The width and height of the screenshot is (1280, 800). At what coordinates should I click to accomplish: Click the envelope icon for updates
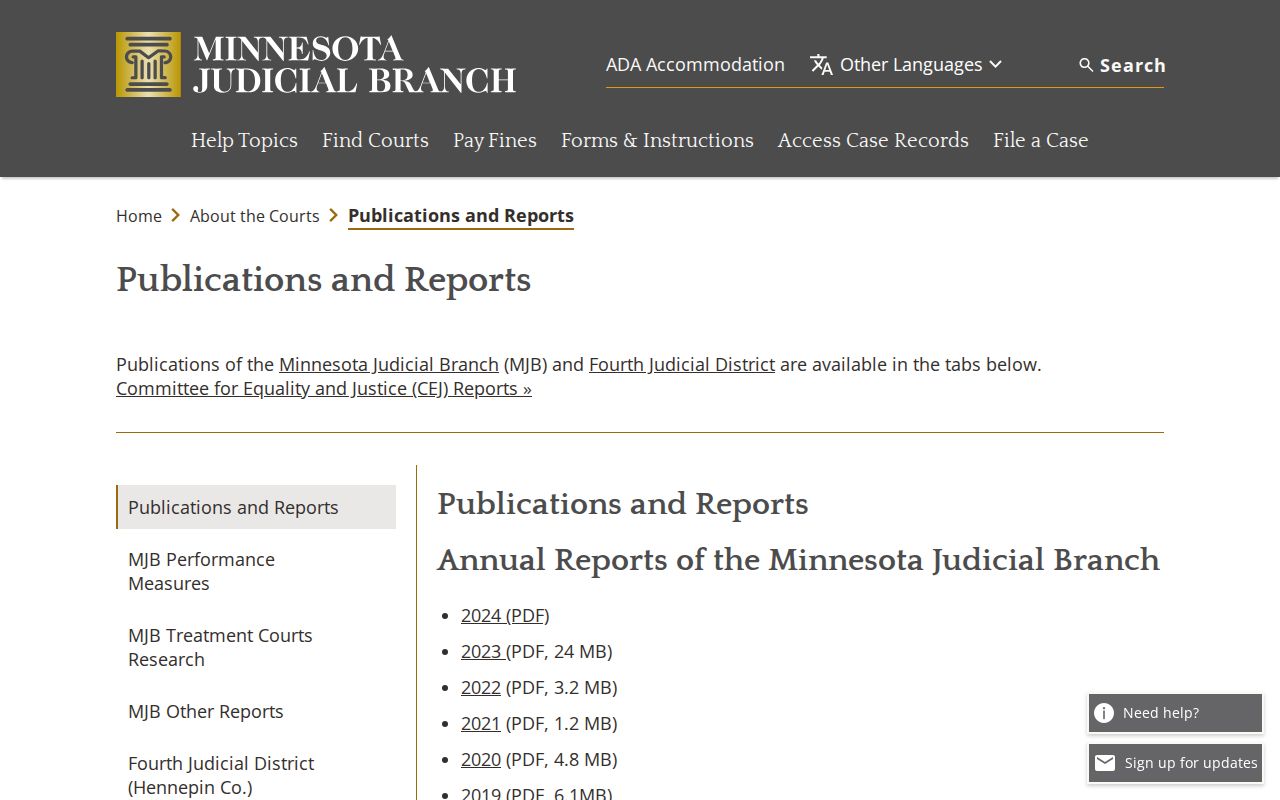(x=1105, y=763)
